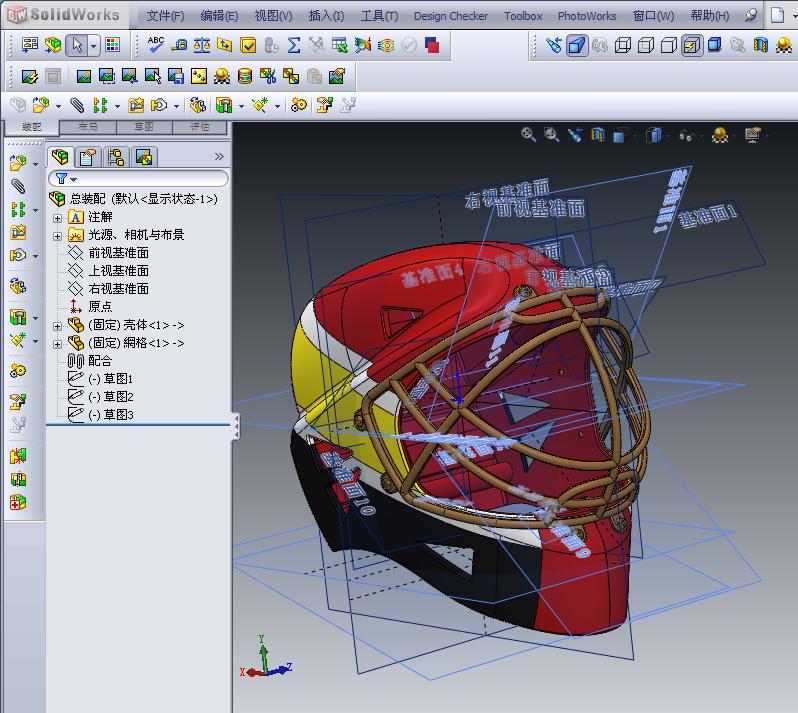Click the Insert Components icon in toolbar
The image size is (798, 713).
pos(40,105)
